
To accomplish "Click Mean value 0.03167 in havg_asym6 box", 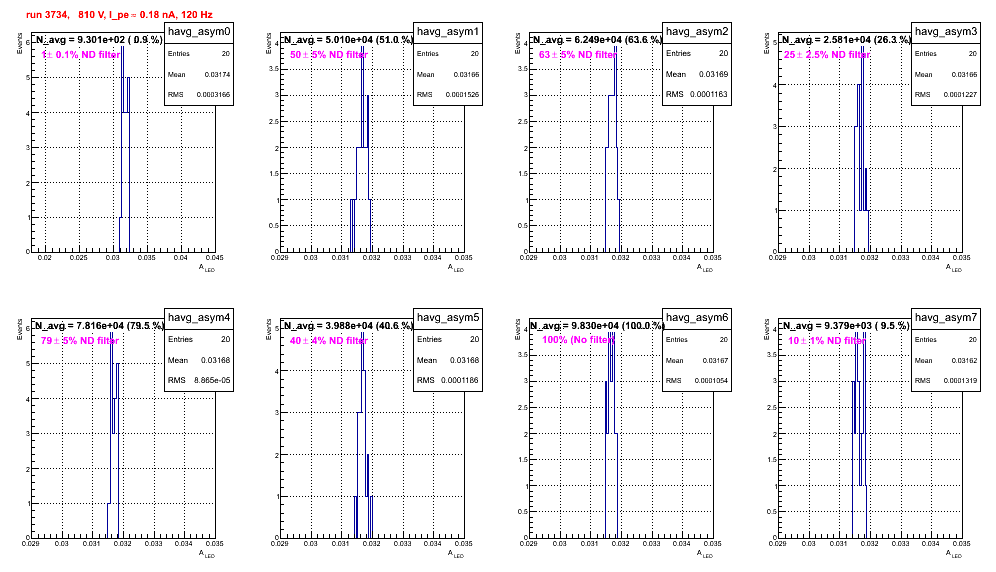I will pos(715,361).
